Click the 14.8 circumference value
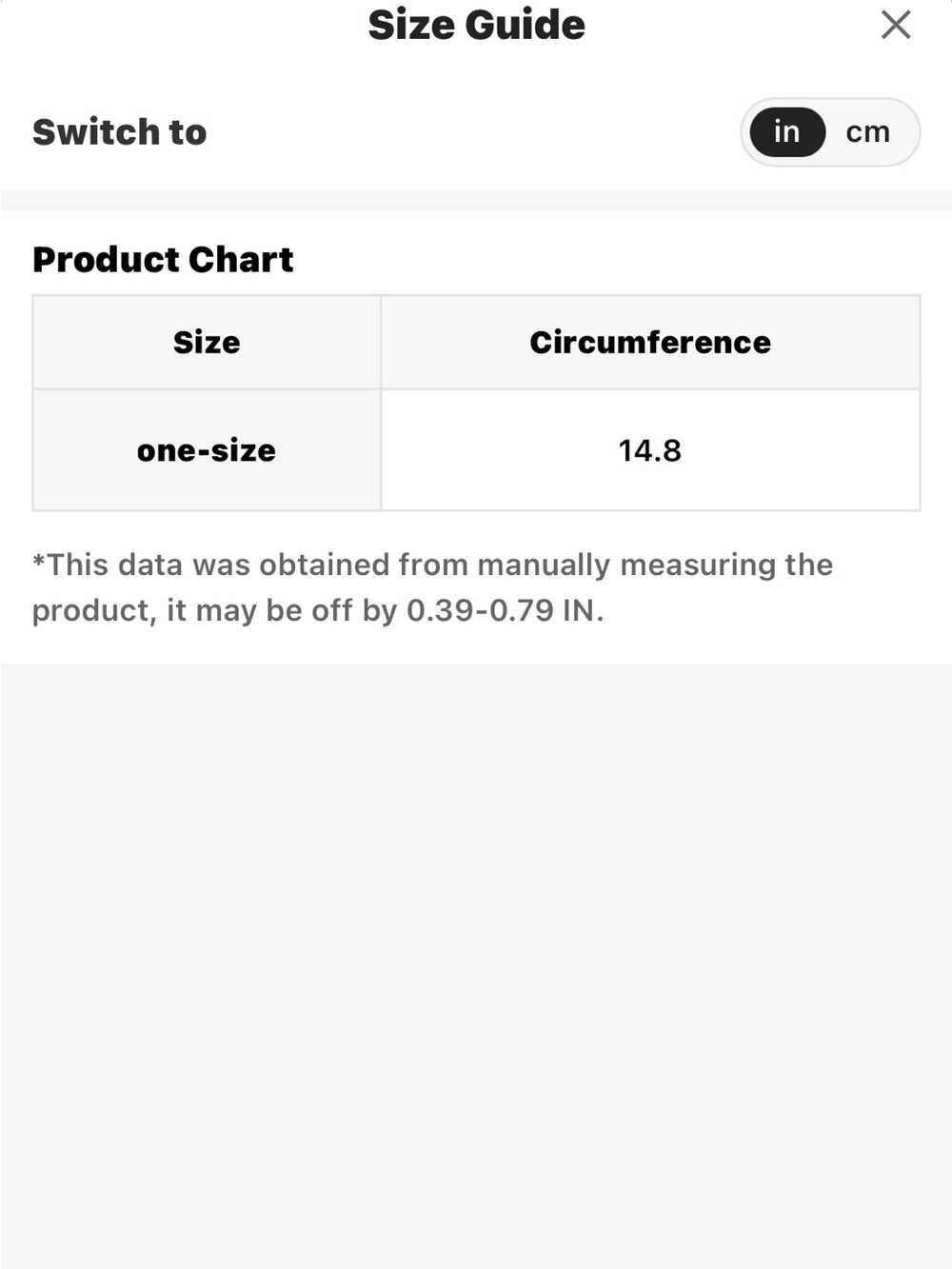Image resolution: width=952 pixels, height=1269 pixels. pyautogui.click(x=650, y=450)
